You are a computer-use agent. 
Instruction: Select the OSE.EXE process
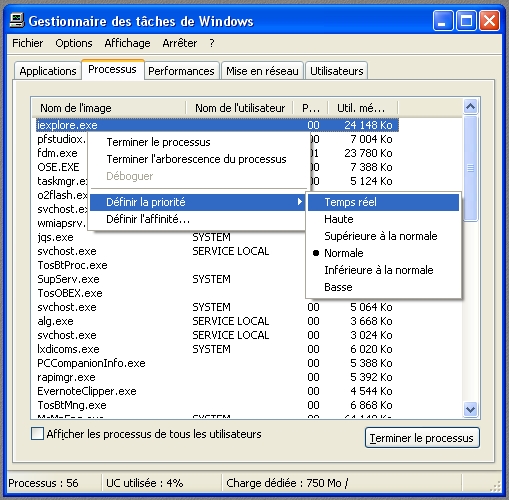click(58, 167)
